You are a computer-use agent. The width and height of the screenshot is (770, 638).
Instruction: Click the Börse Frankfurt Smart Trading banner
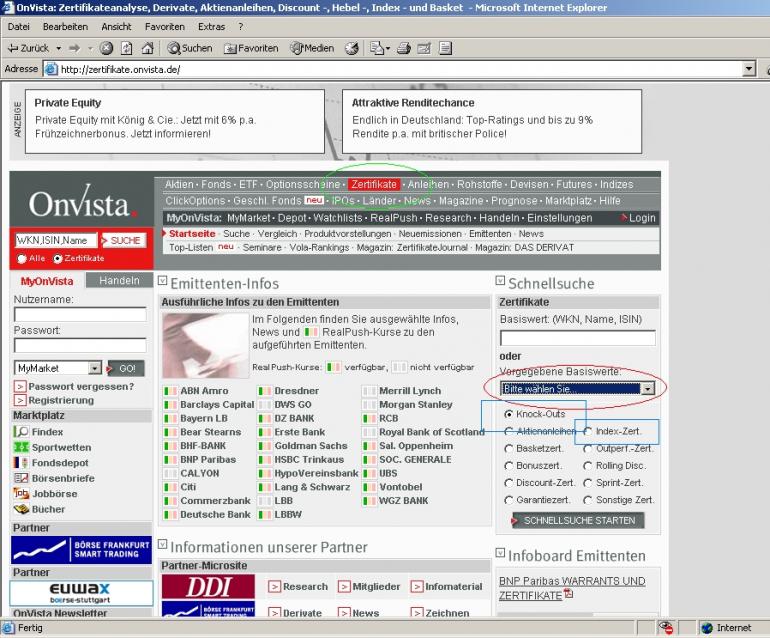click(x=81, y=549)
